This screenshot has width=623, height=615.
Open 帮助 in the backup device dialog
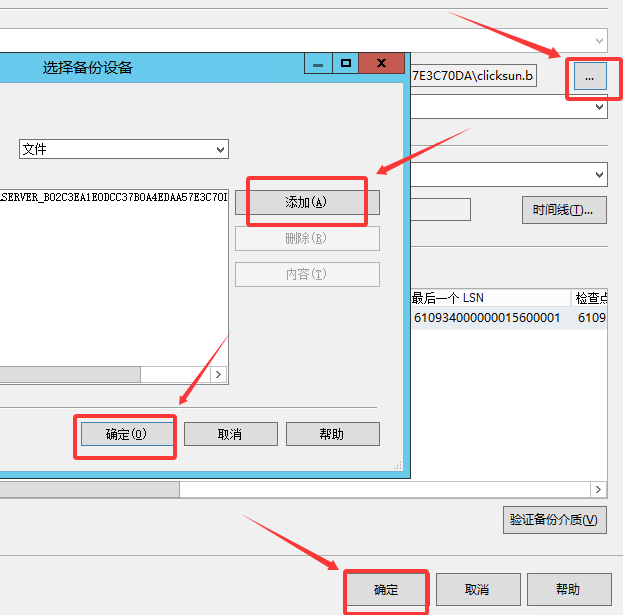pyautogui.click(x=332, y=434)
